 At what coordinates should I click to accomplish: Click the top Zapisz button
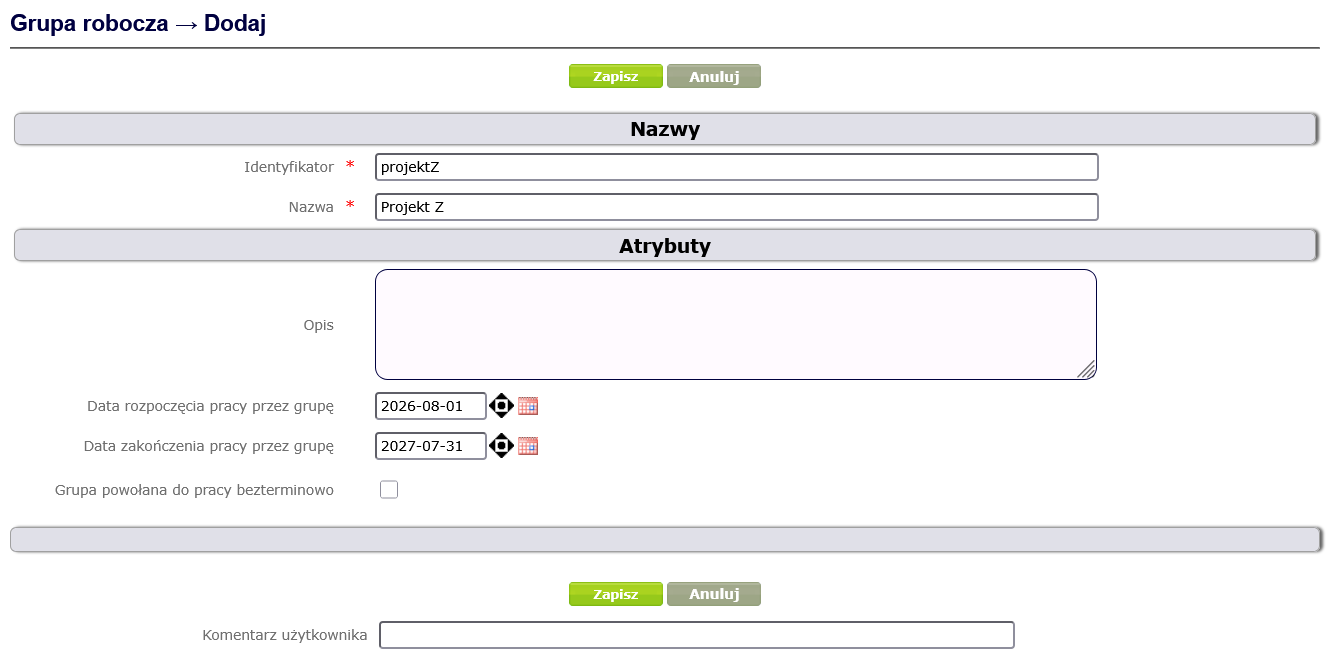coord(616,76)
